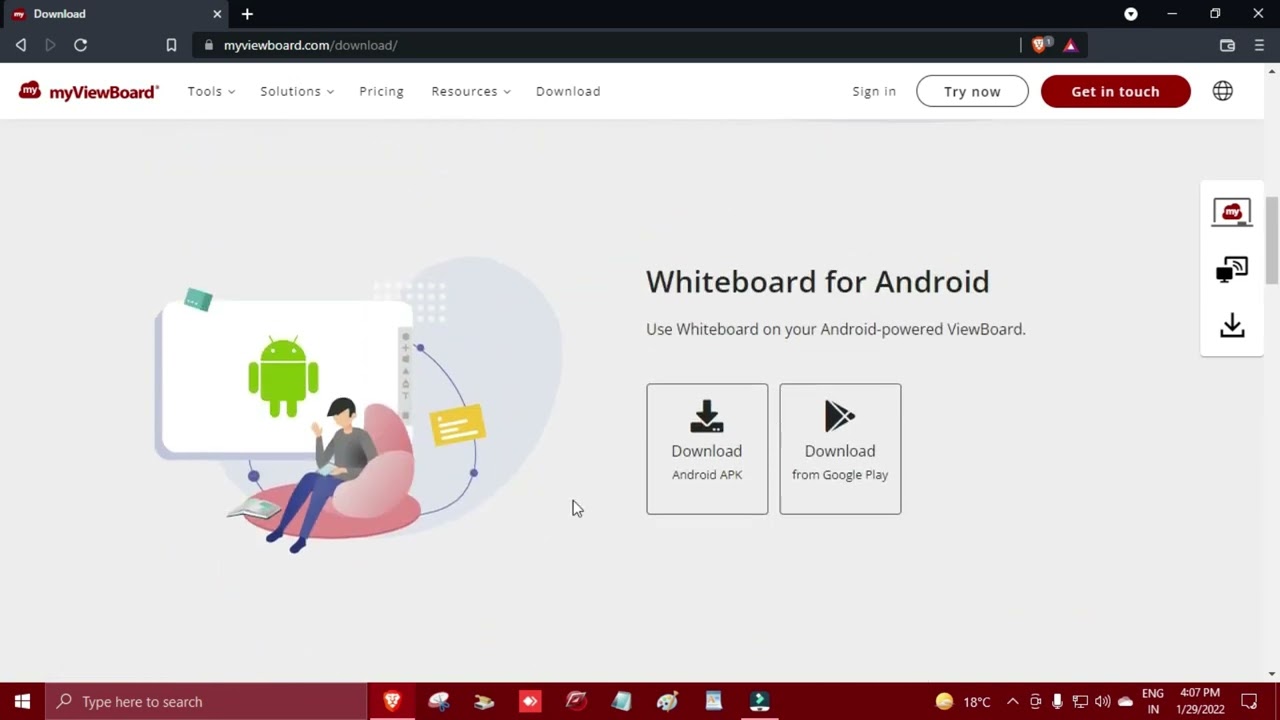Click the Get in touch button

point(1115,91)
